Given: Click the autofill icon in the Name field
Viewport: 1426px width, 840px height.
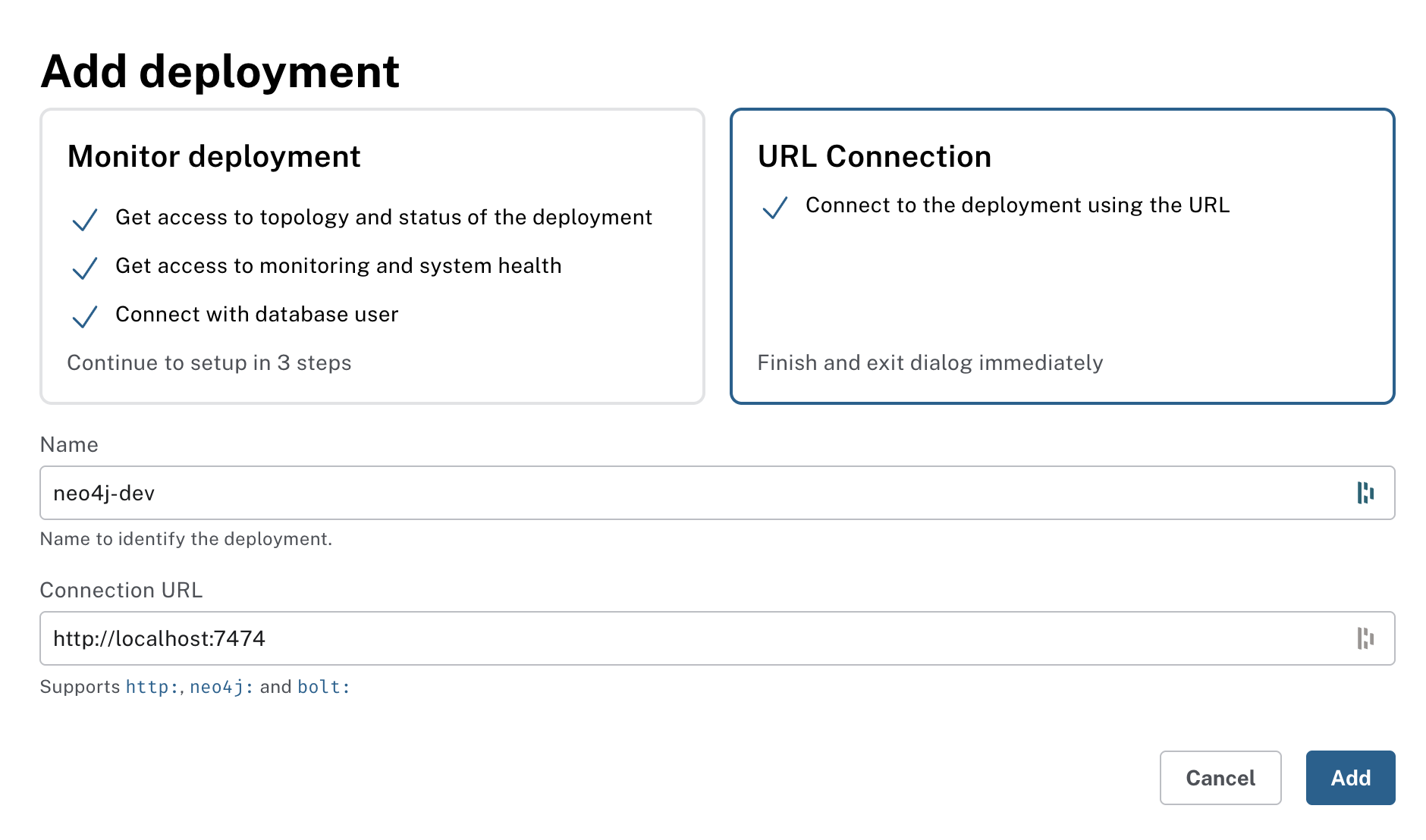Looking at the screenshot, I should pyautogui.click(x=1365, y=493).
